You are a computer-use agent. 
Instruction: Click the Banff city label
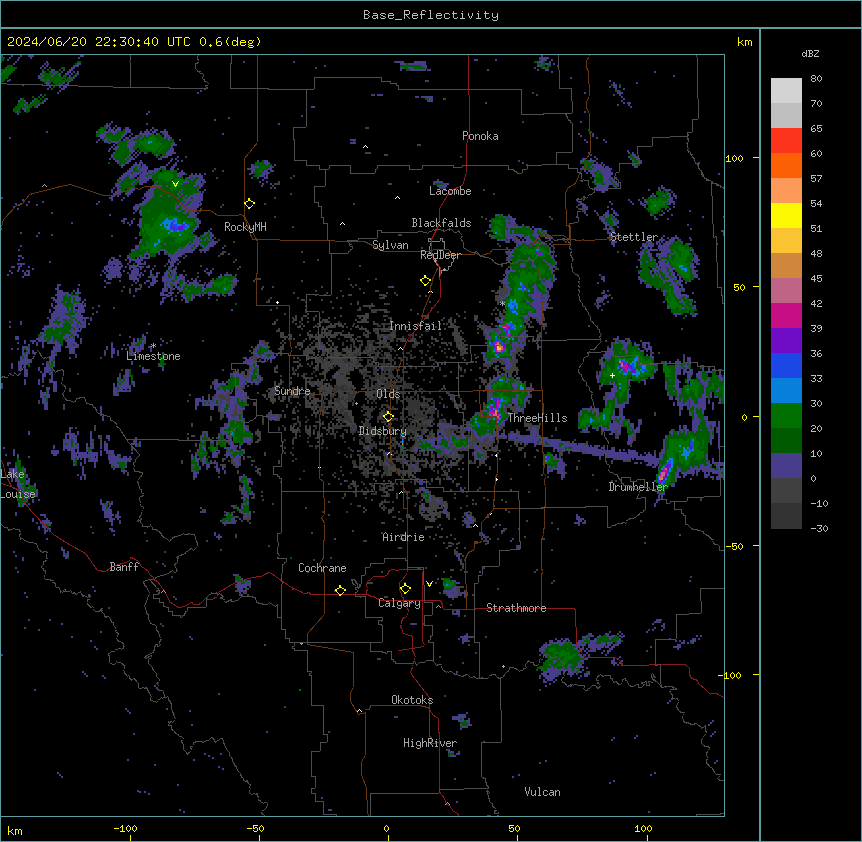(124, 567)
